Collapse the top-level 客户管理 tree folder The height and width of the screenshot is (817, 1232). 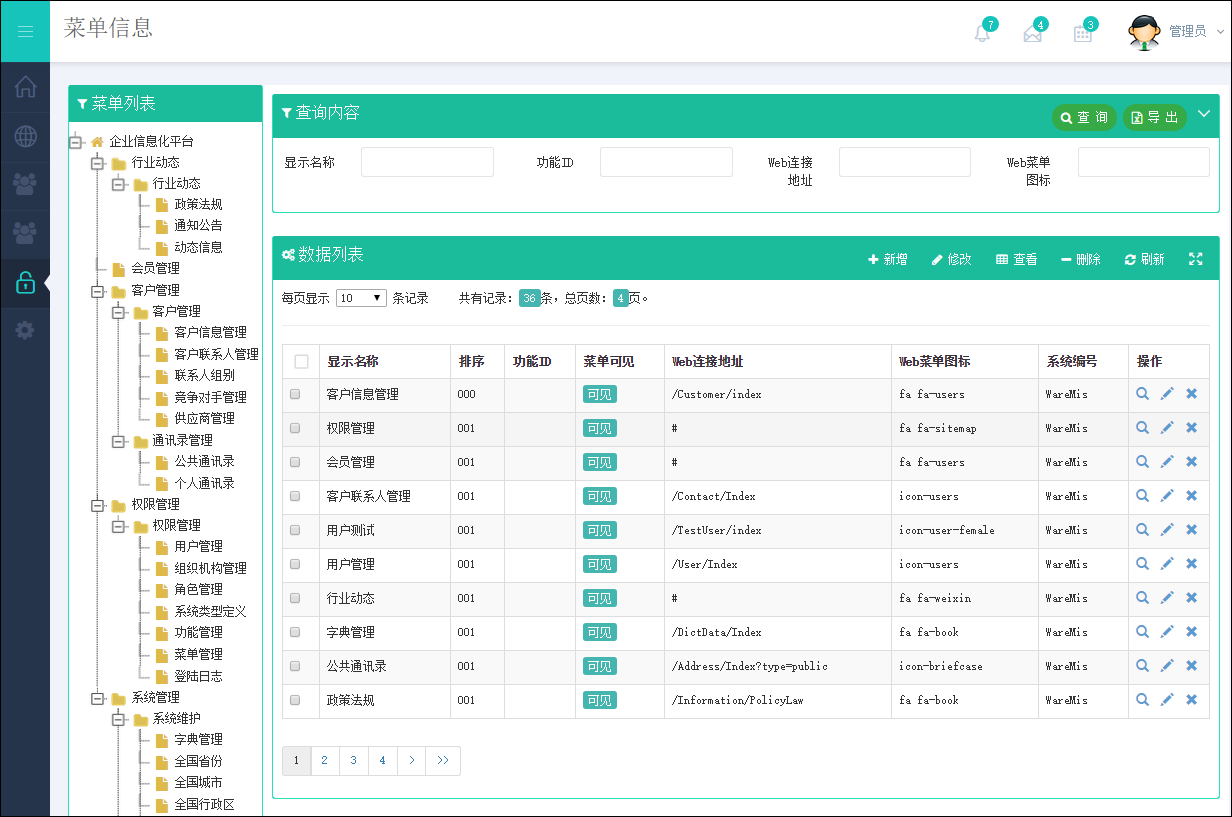click(97, 291)
